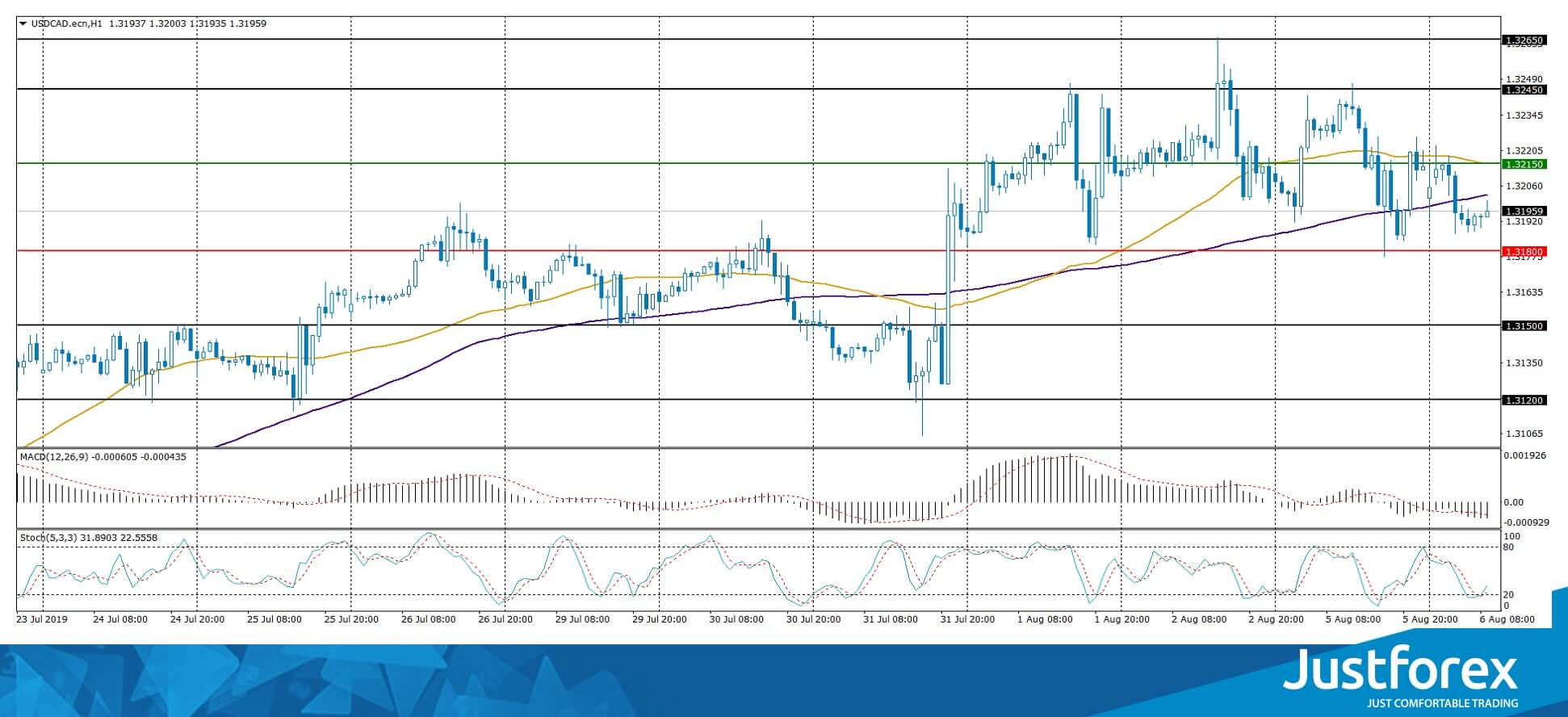Screen dimensions: 1568x717
Task: Click the 1.32490 price axis label
Action: pyautogui.click(x=1525, y=79)
